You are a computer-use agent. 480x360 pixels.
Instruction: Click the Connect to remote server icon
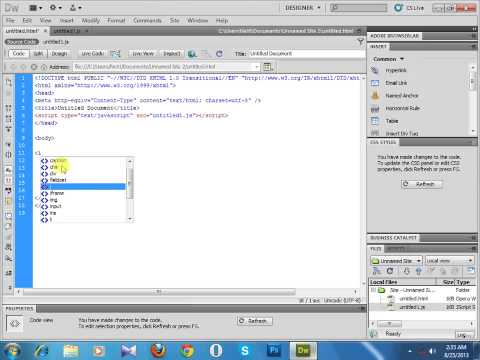pyautogui.click(x=376, y=271)
